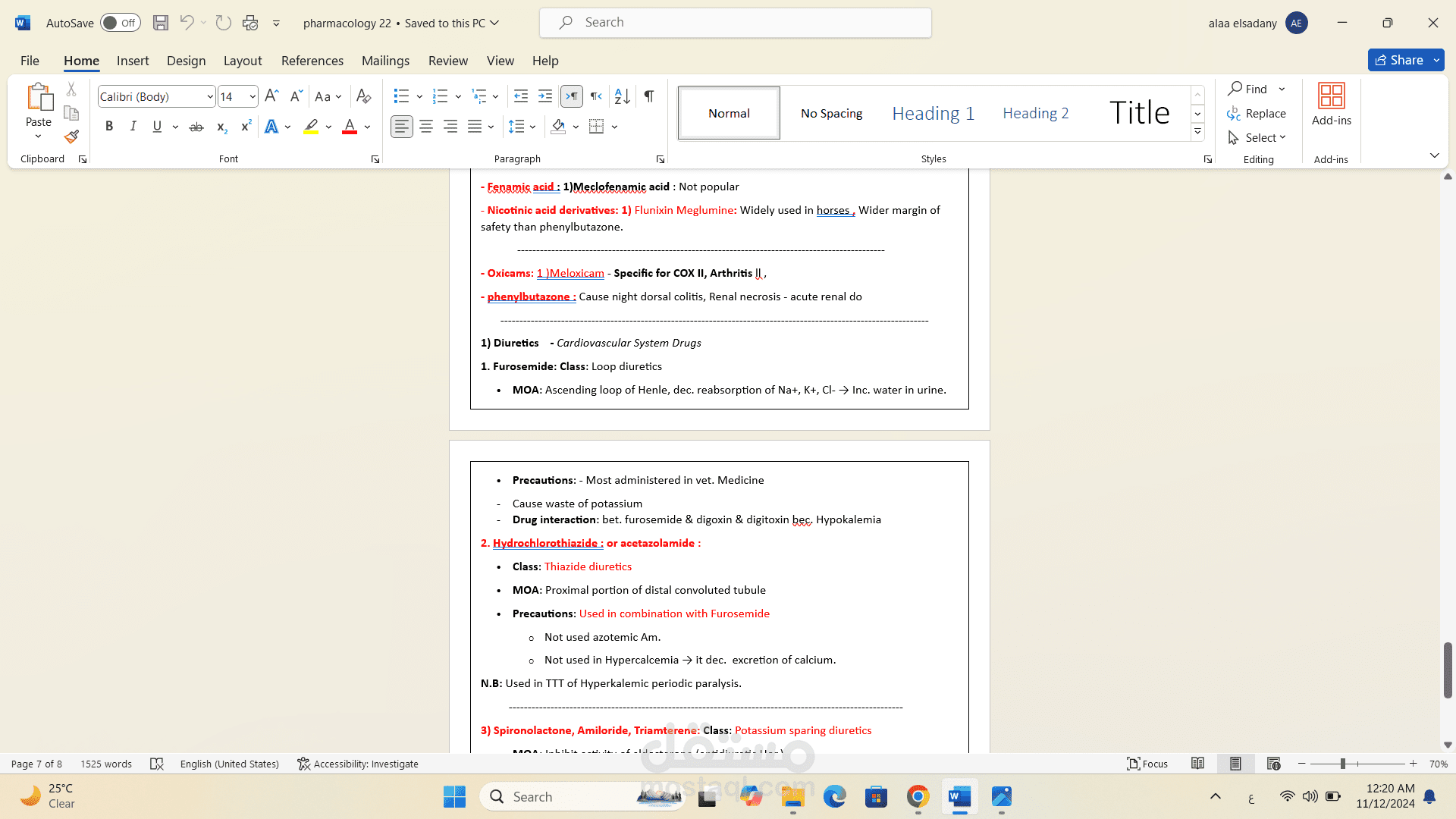Click the Add-ins icon
The height and width of the screenshot is (819, 1456).
pos(1332,105)
